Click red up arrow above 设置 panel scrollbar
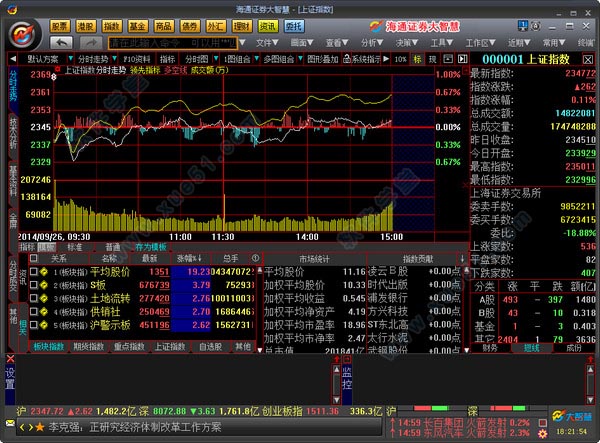This screenshot has height=443, width=600. pos(337,359)
